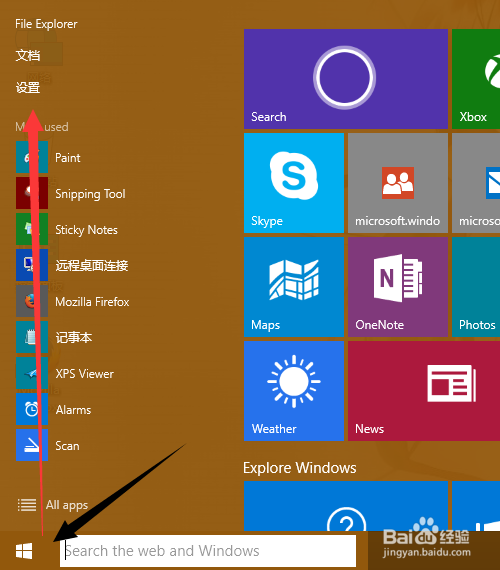Click the Snipping Tool label

point(90,194)
